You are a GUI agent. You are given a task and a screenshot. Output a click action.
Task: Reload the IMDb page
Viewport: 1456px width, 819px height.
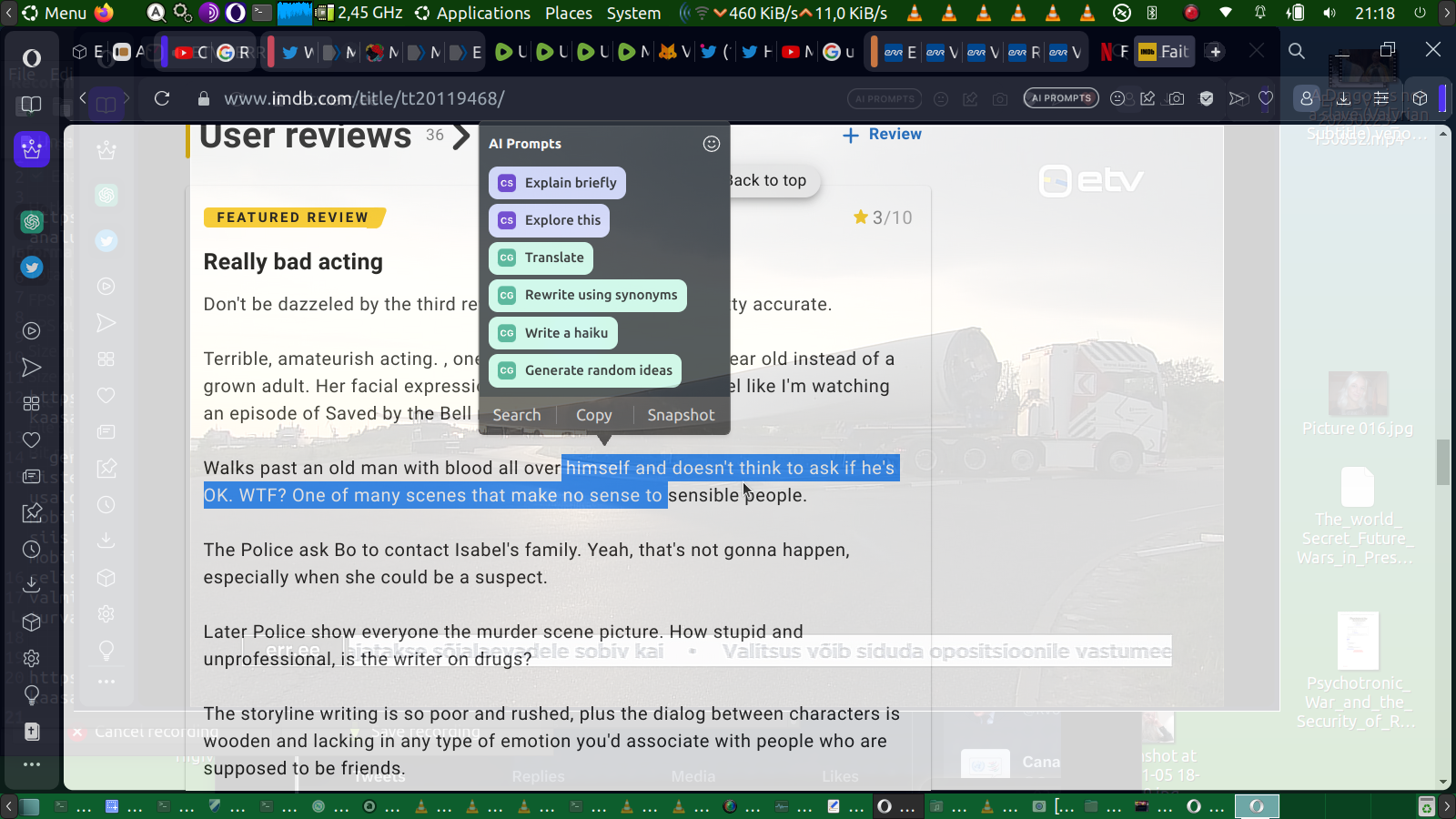tap(162, 98)
